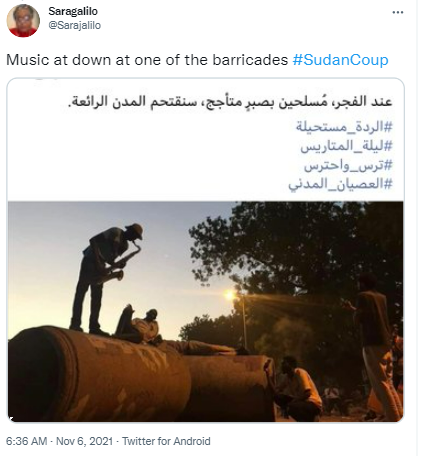
Task: Open the hashtag #العصيان_المدني
Action: (x=340, y=184)
